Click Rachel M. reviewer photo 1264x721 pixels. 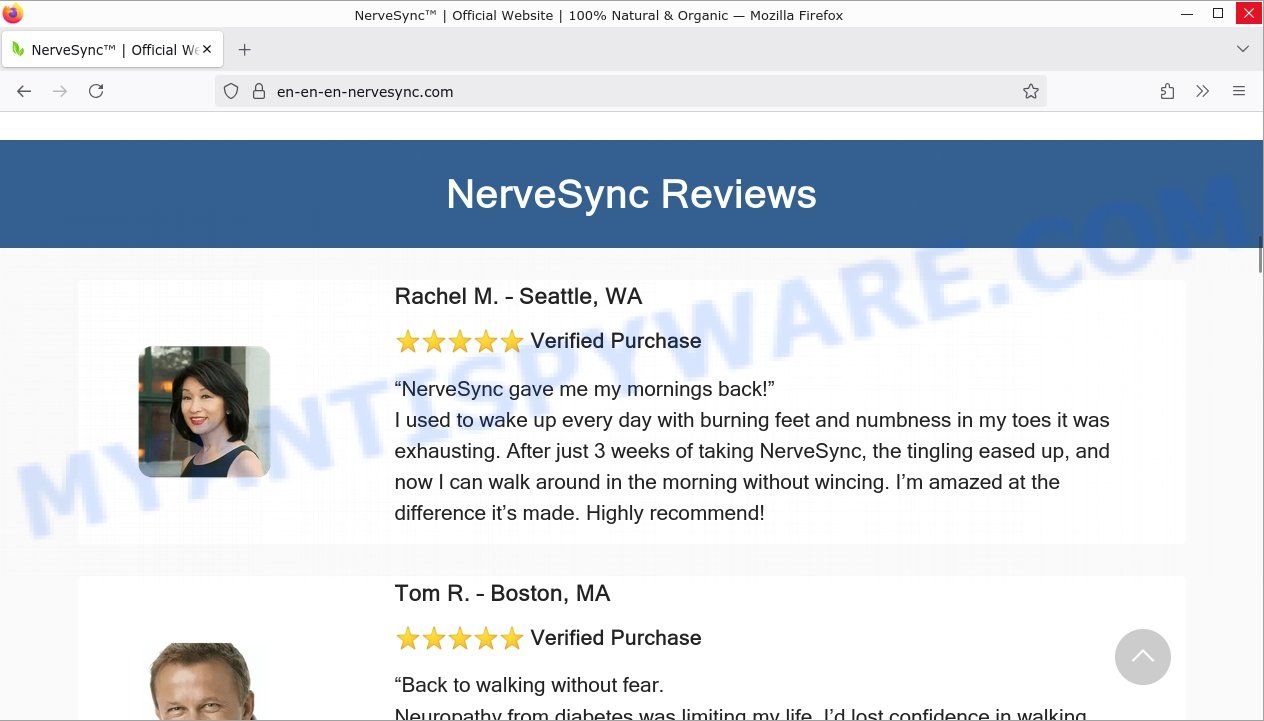204,412
